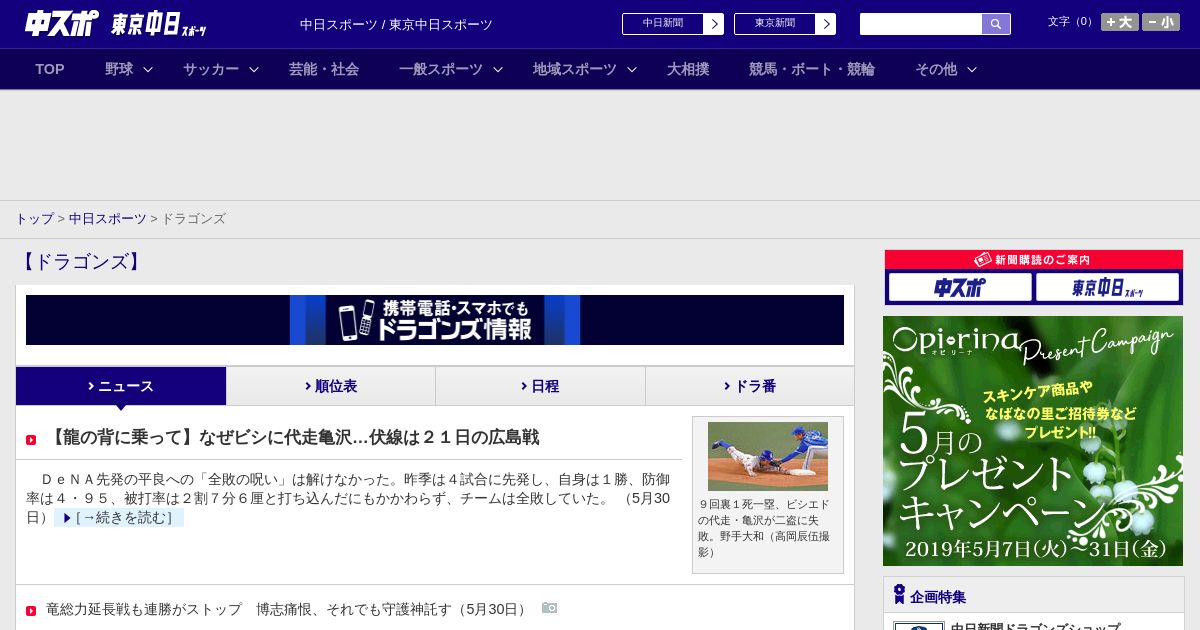This screenshot has width=1200, height=630.
Task: Open the 【龍の背に乗って】 headline article
Action: tap(293, 437)
